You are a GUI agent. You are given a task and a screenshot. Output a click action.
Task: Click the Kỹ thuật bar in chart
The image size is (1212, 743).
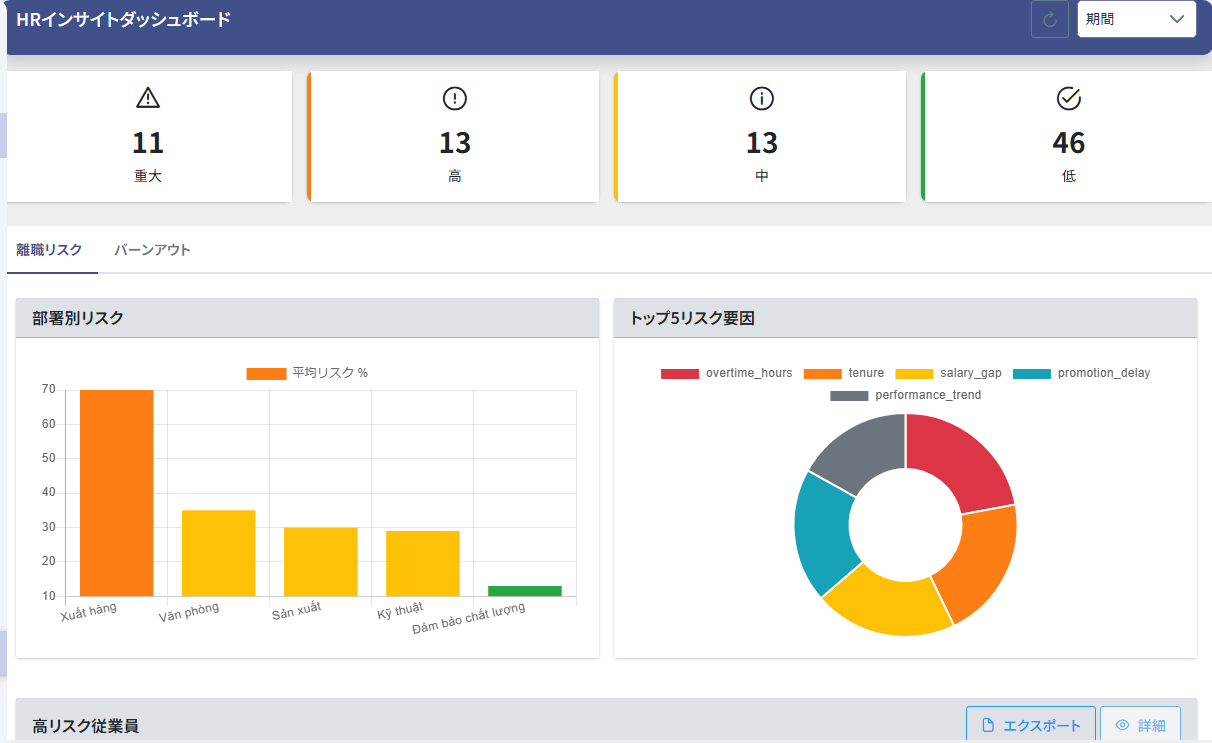pos(422,563)
